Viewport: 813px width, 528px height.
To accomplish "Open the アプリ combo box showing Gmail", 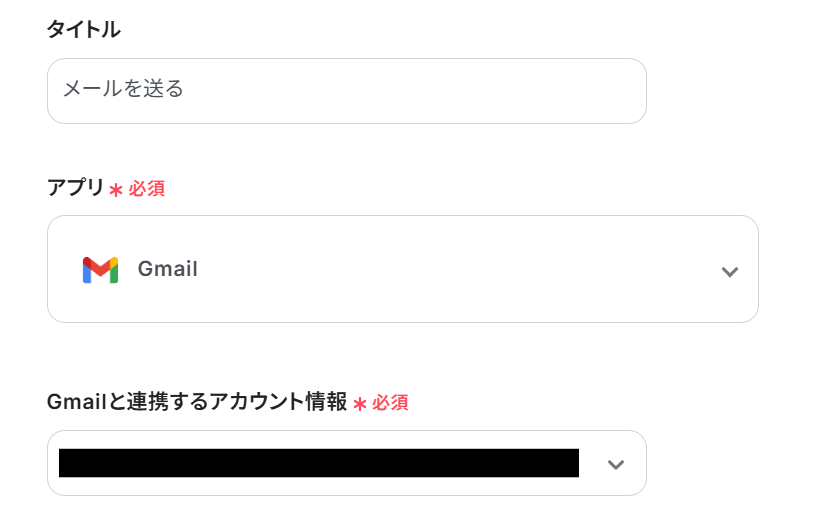I will click(x=402, y=269).
